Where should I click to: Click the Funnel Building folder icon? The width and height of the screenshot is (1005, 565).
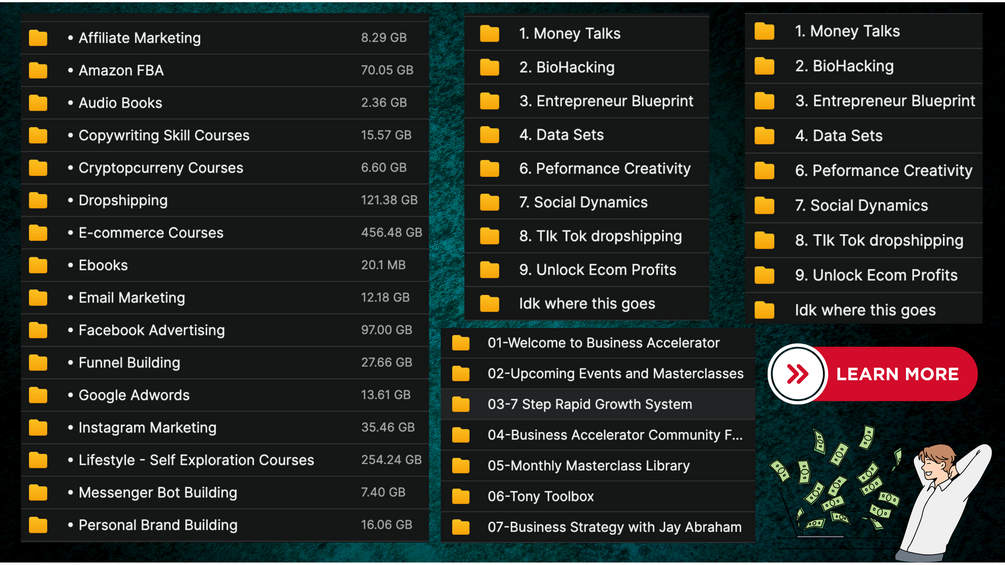coord(38,363)
